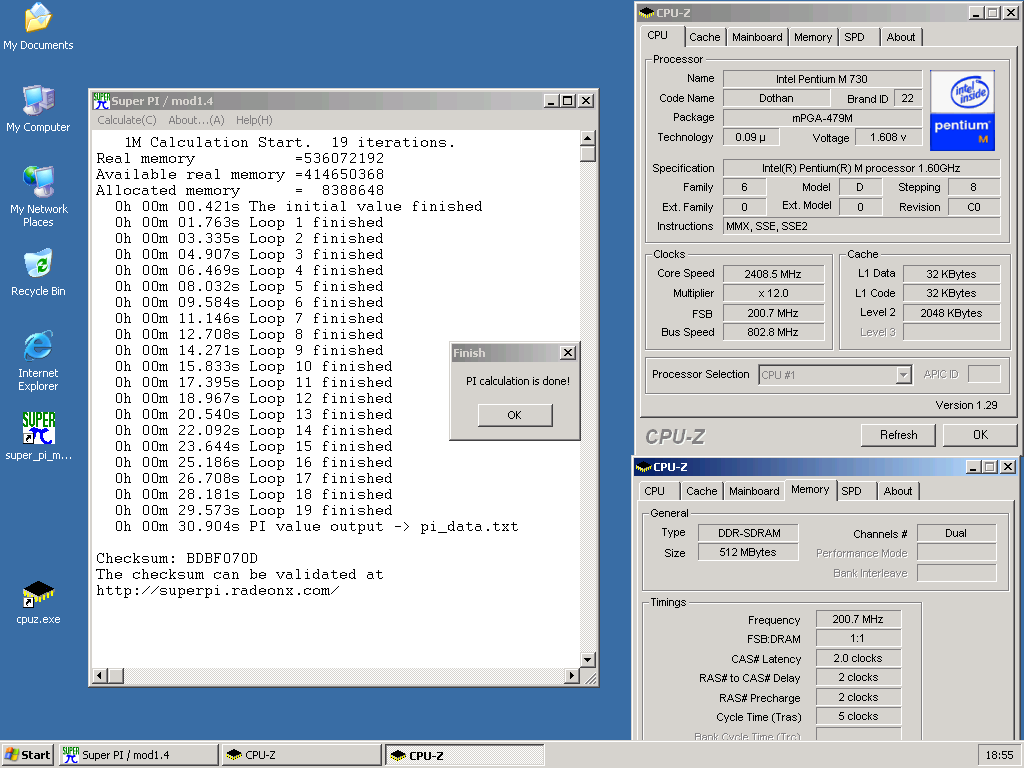Click the Specification field in CPU-Z
This screenshot has height=768, width=1024.
[x=861, y=168]
